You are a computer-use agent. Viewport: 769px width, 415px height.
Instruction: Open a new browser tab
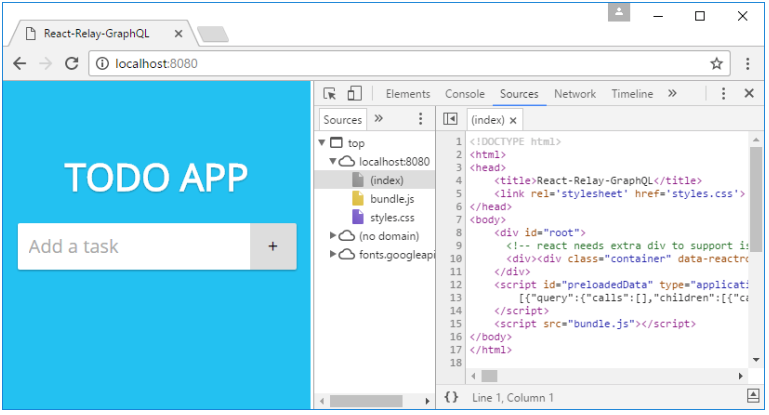212,34
